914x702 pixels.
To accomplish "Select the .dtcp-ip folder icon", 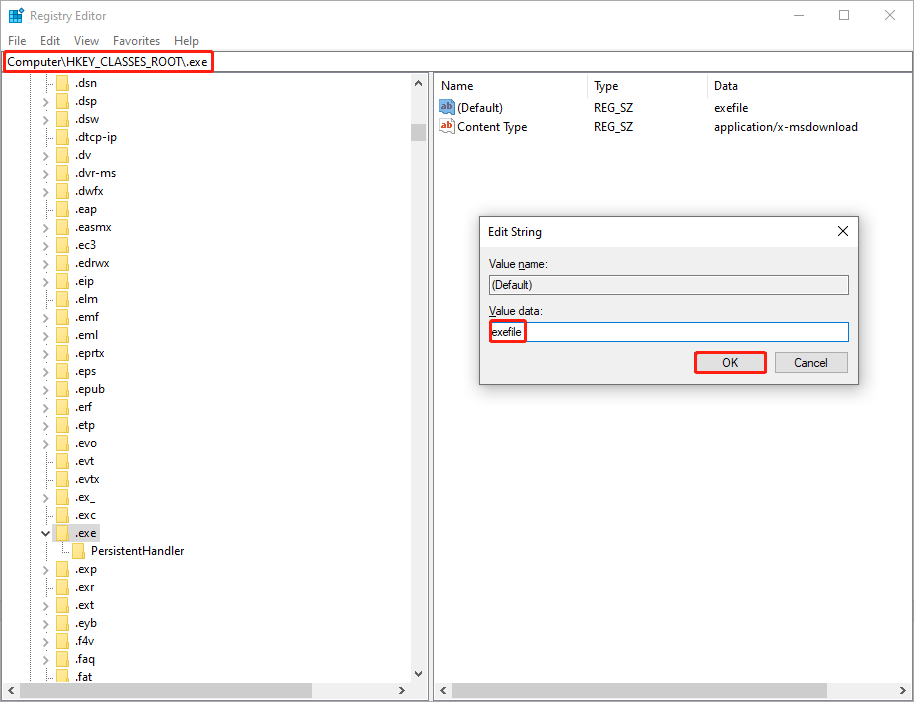I will 62,137.
